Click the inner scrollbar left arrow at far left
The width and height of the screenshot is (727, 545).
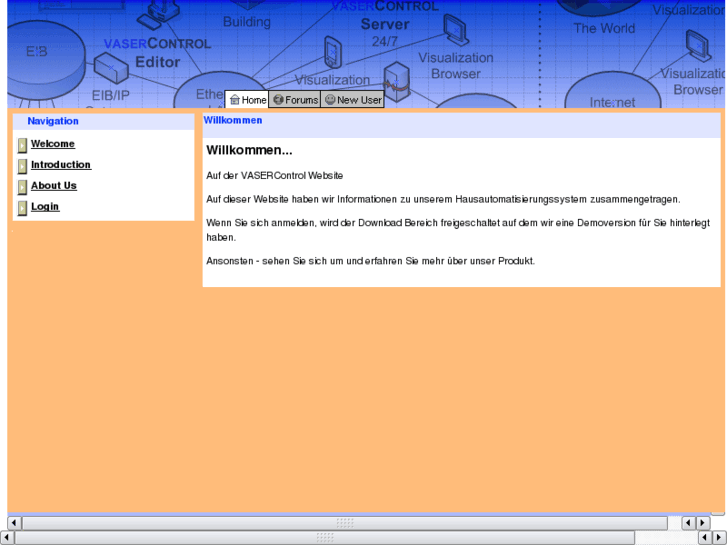(x=13, y=523)
